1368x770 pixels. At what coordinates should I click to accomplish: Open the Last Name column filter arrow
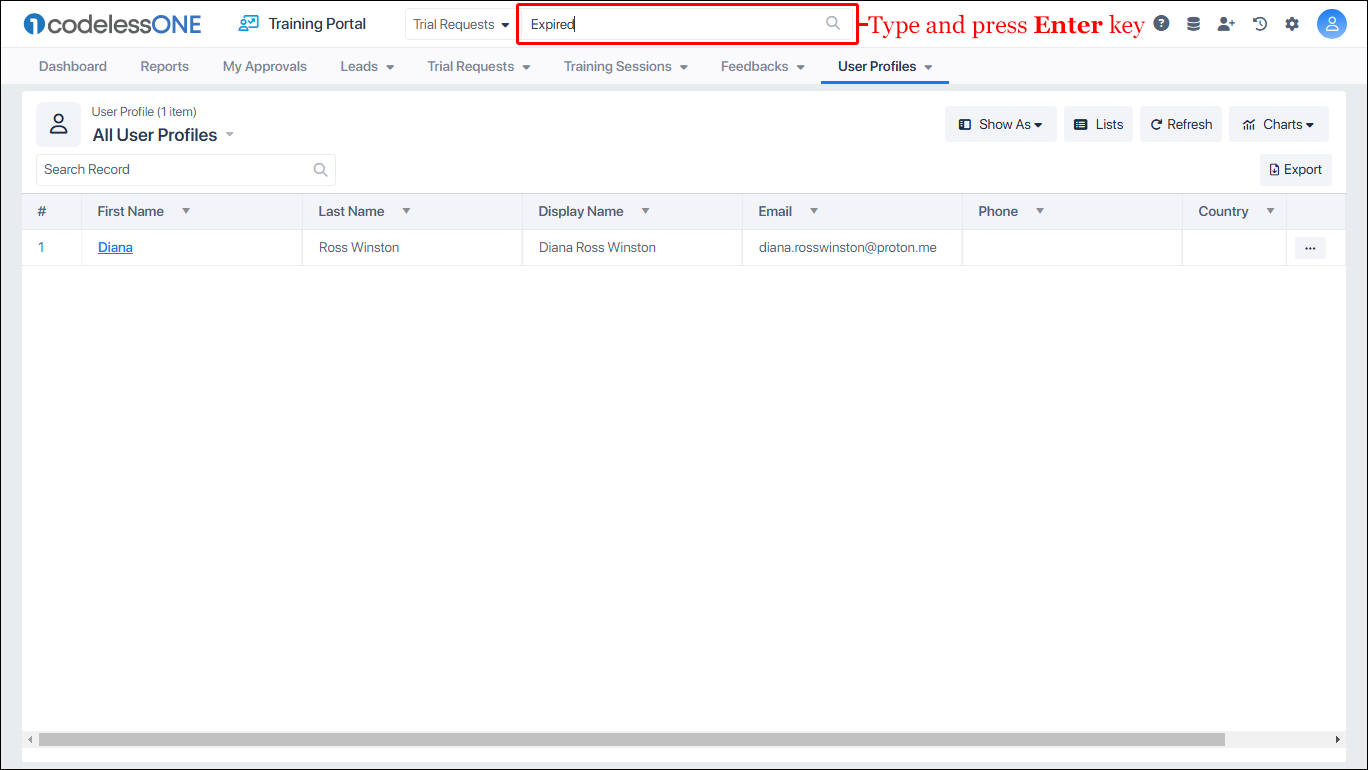pyautogui.click(x=406, y=211)
